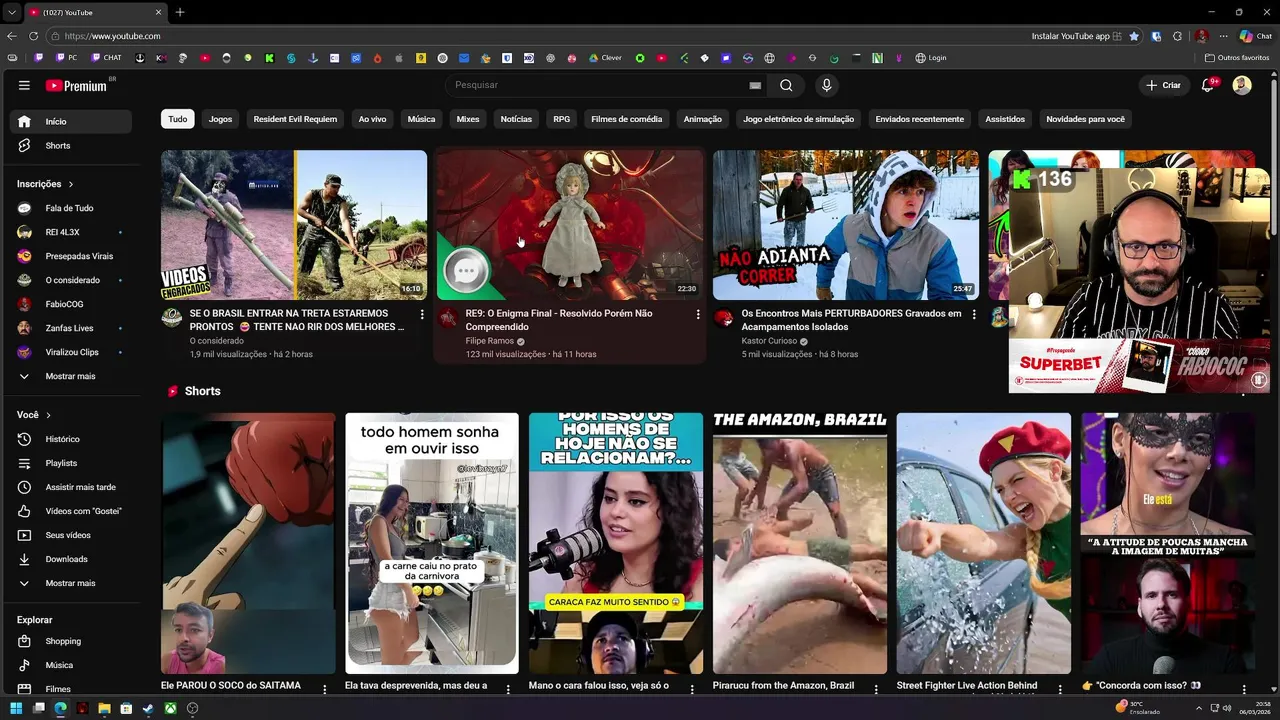Screen dimensions: 1280x720
Task: Select the Jogos filter chip
Action: pos(220,119)
